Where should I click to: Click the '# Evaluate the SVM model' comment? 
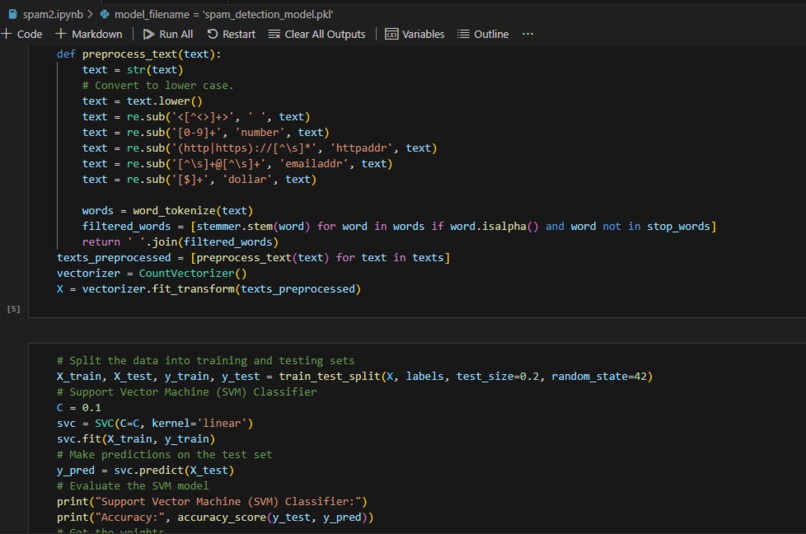(133, 486)
